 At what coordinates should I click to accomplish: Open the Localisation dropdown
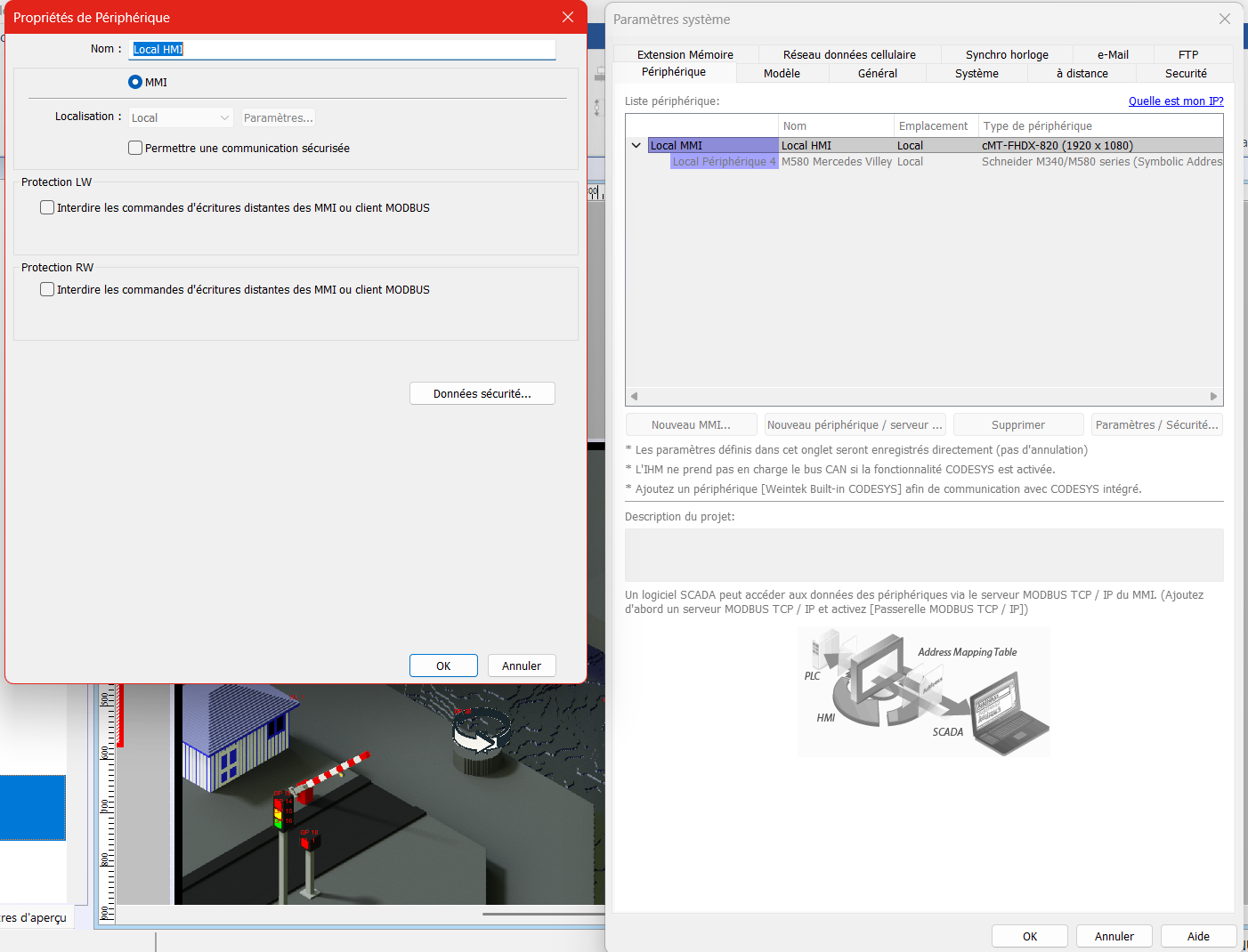pyautogui.click(x=181, y=117)
